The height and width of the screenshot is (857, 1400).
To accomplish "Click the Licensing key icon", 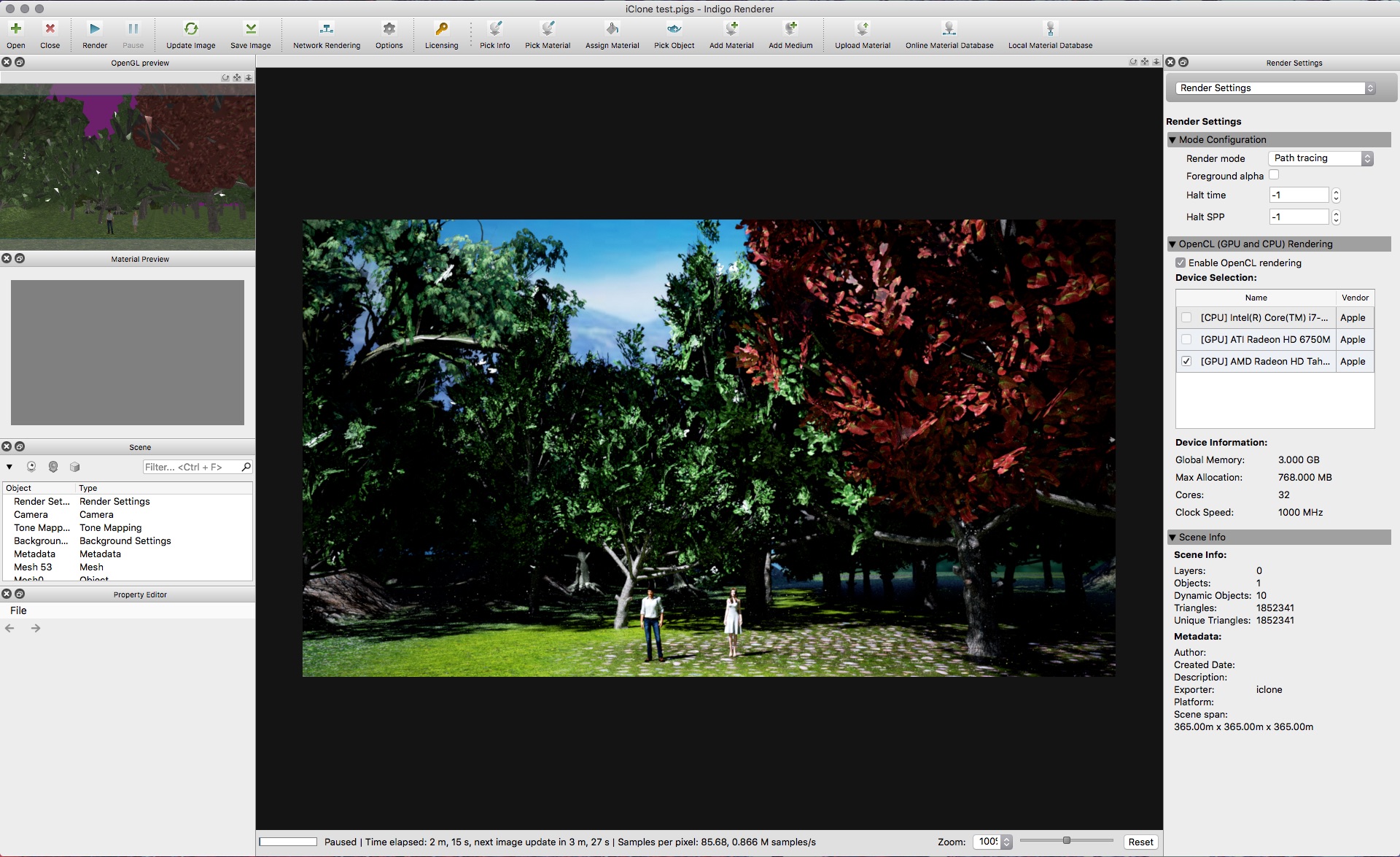I will point(441,29).
